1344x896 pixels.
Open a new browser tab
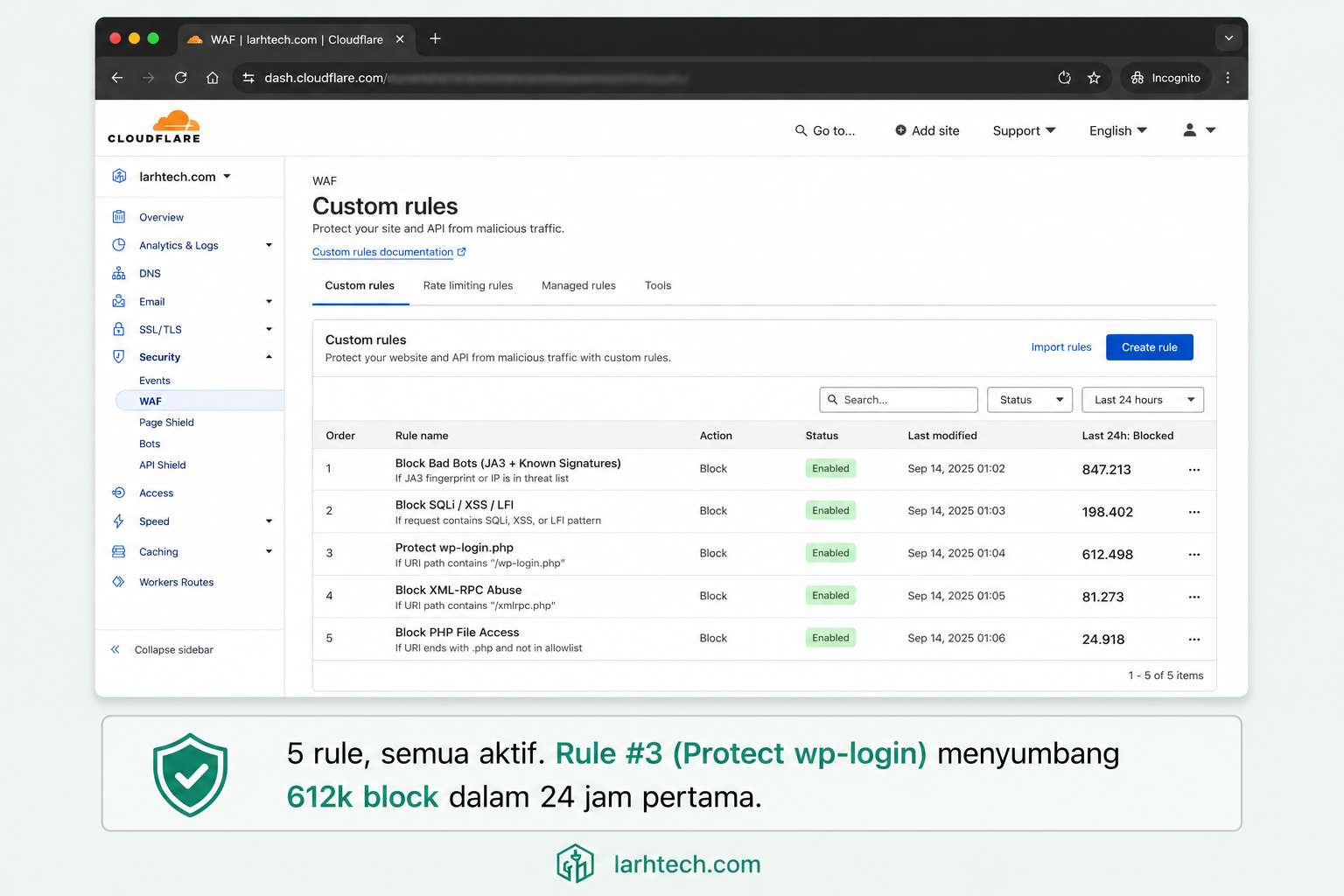(435, 38)
